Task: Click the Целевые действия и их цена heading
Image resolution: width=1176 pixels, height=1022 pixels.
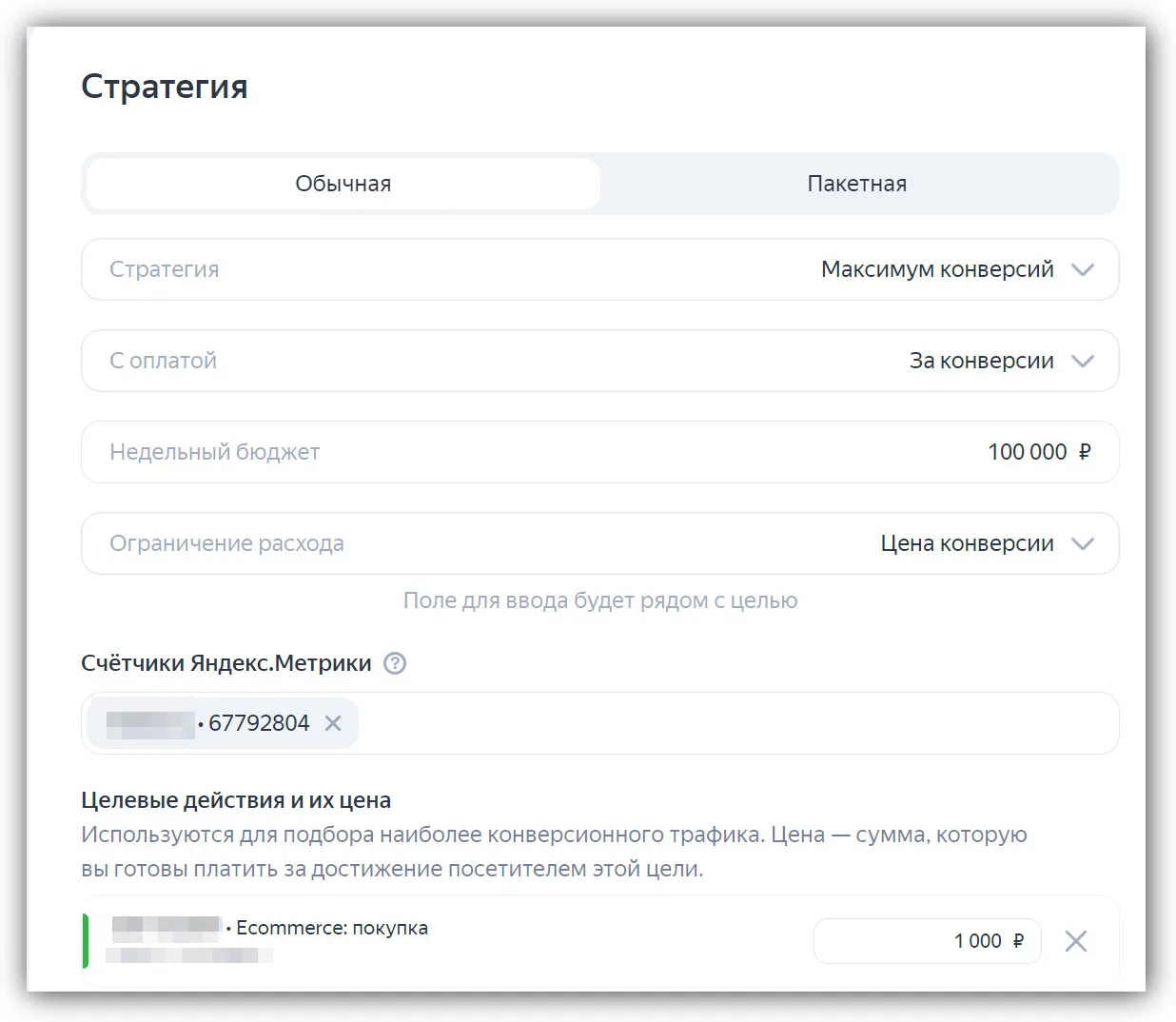Action: [x=236, y=800]
